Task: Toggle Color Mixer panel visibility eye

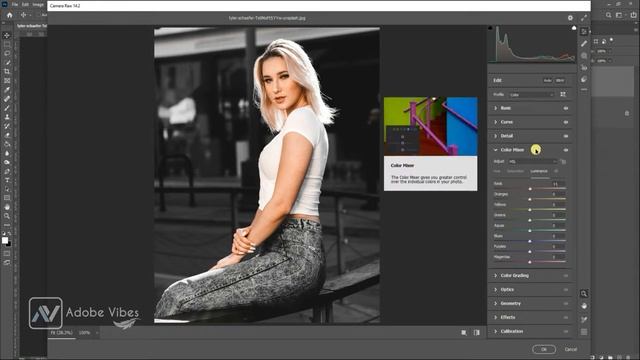Action: pos(566,150)
